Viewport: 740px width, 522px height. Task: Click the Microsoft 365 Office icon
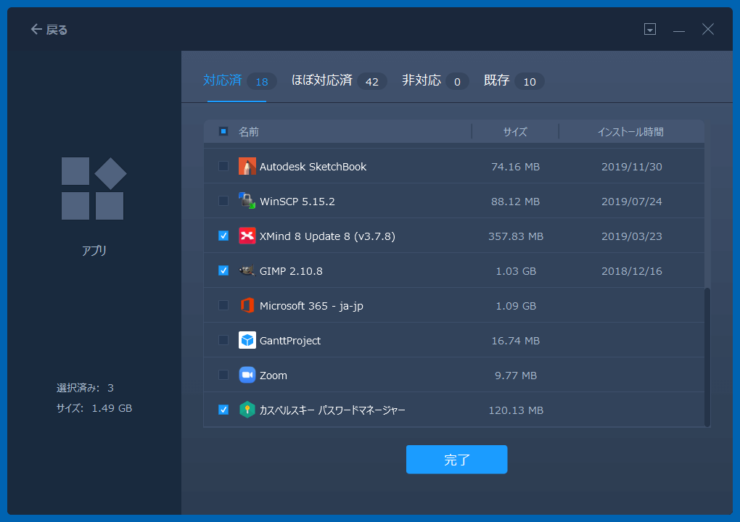[247, 305]
